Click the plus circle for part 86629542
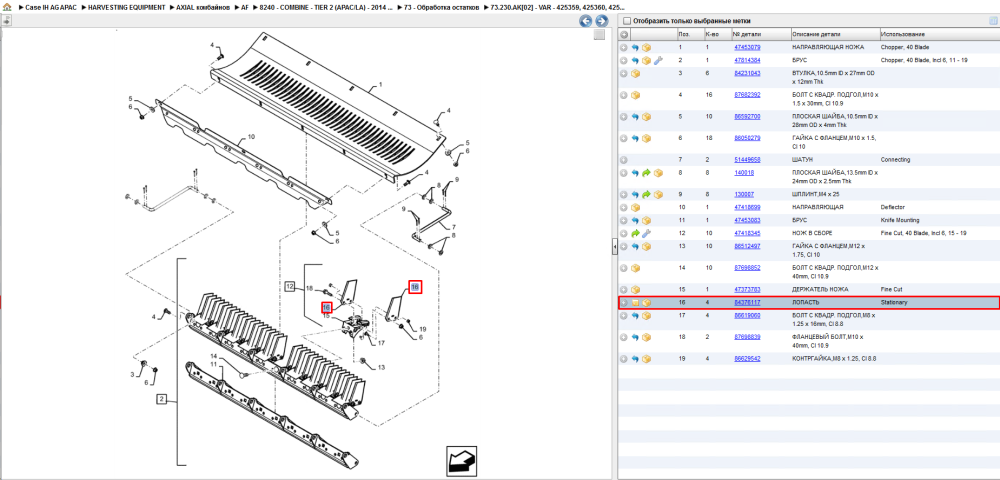 pyautogui.click(x=624, y=359)
